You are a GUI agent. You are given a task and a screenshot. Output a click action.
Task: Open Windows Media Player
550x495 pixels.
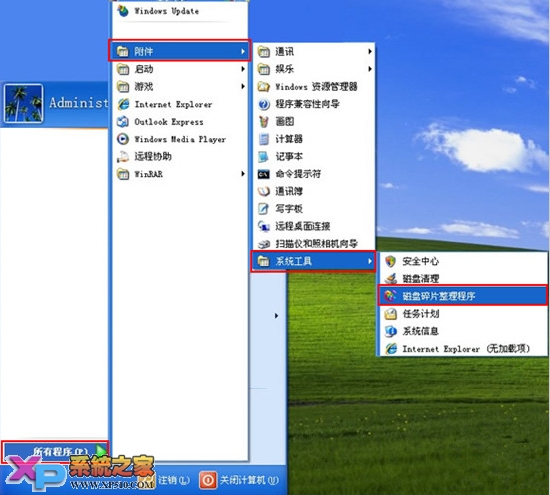click(x=179, y=139)
